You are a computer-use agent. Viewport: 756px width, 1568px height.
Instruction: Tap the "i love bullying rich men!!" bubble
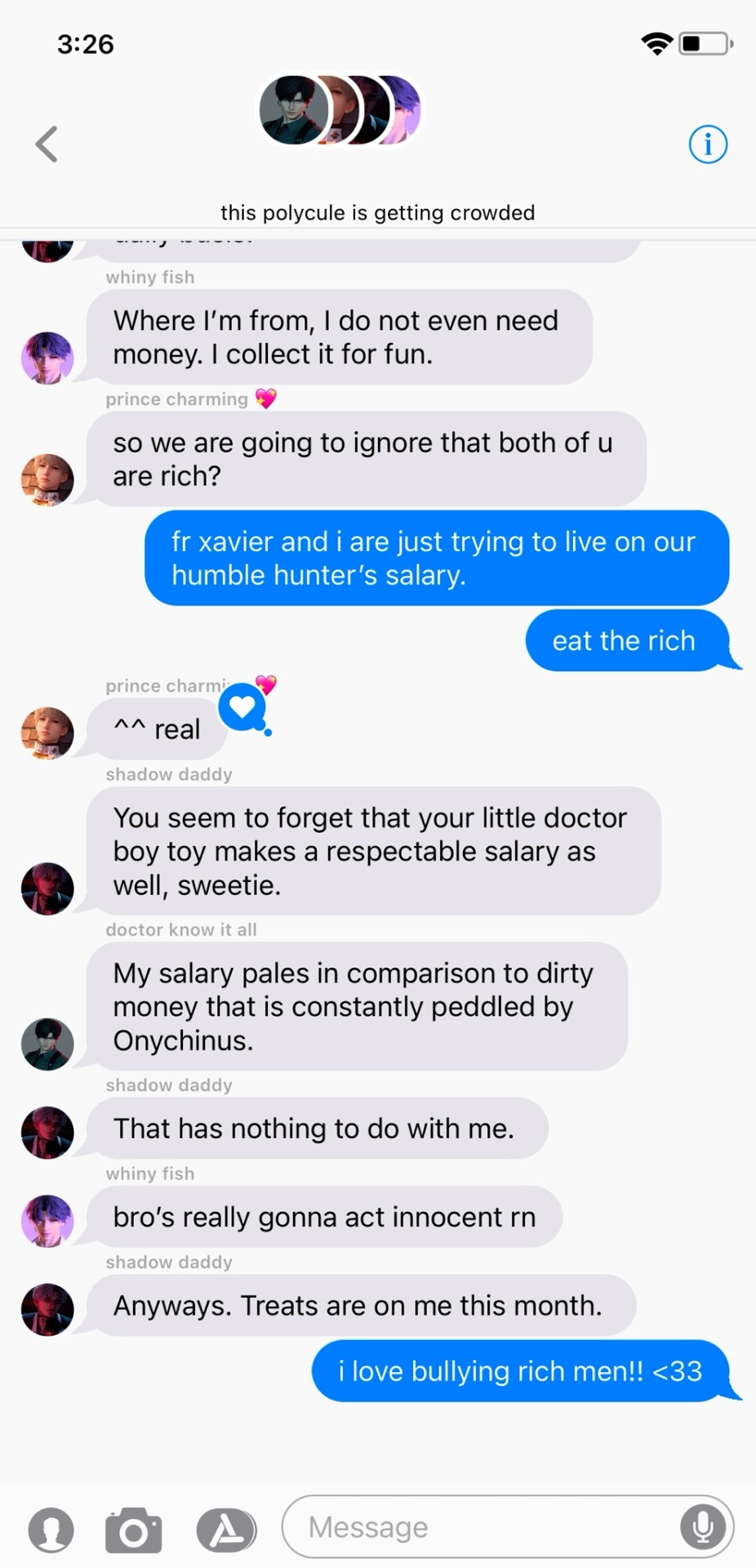click(x=525, y=1371)
